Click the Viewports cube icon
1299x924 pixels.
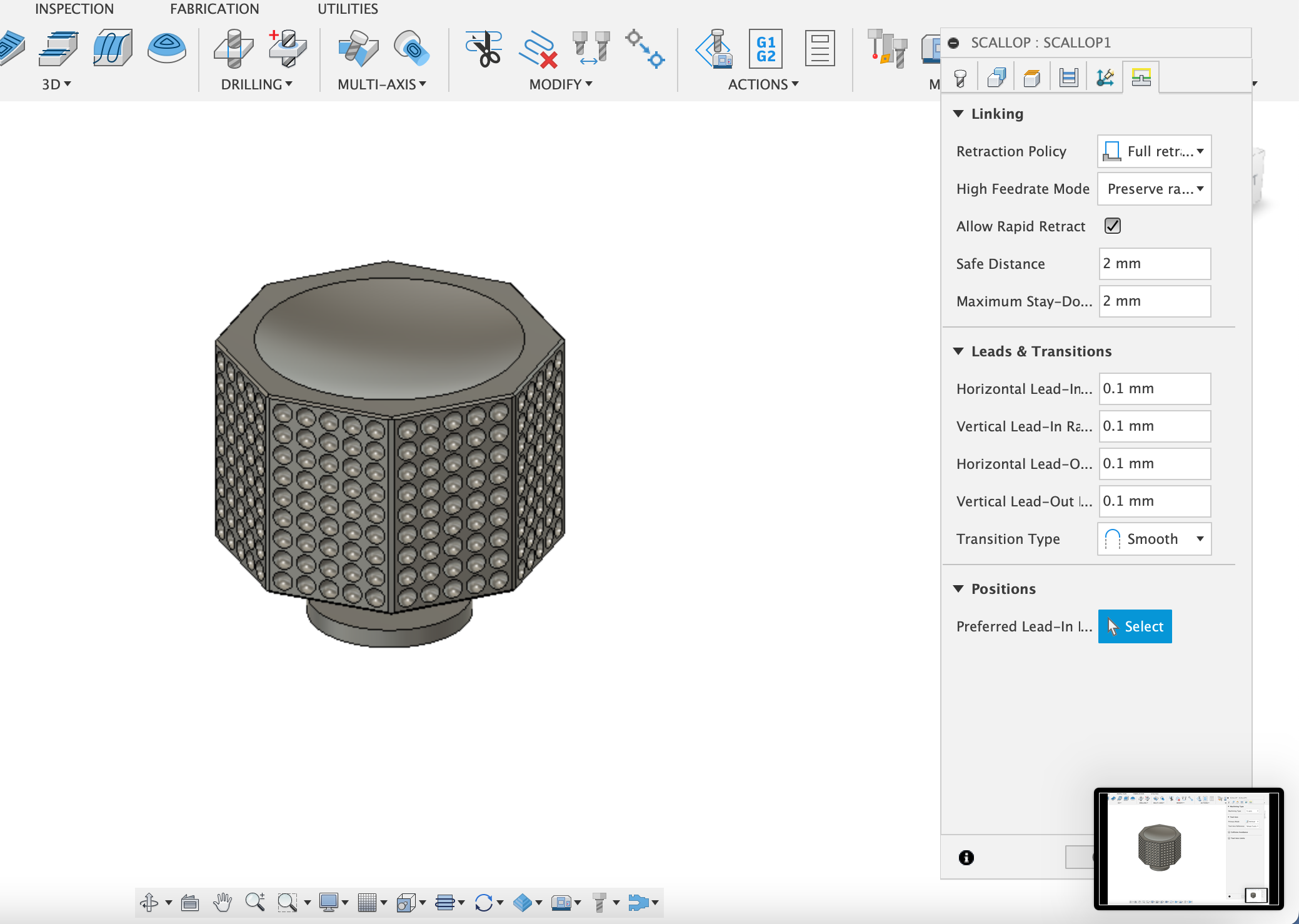(x=406, y=902)
